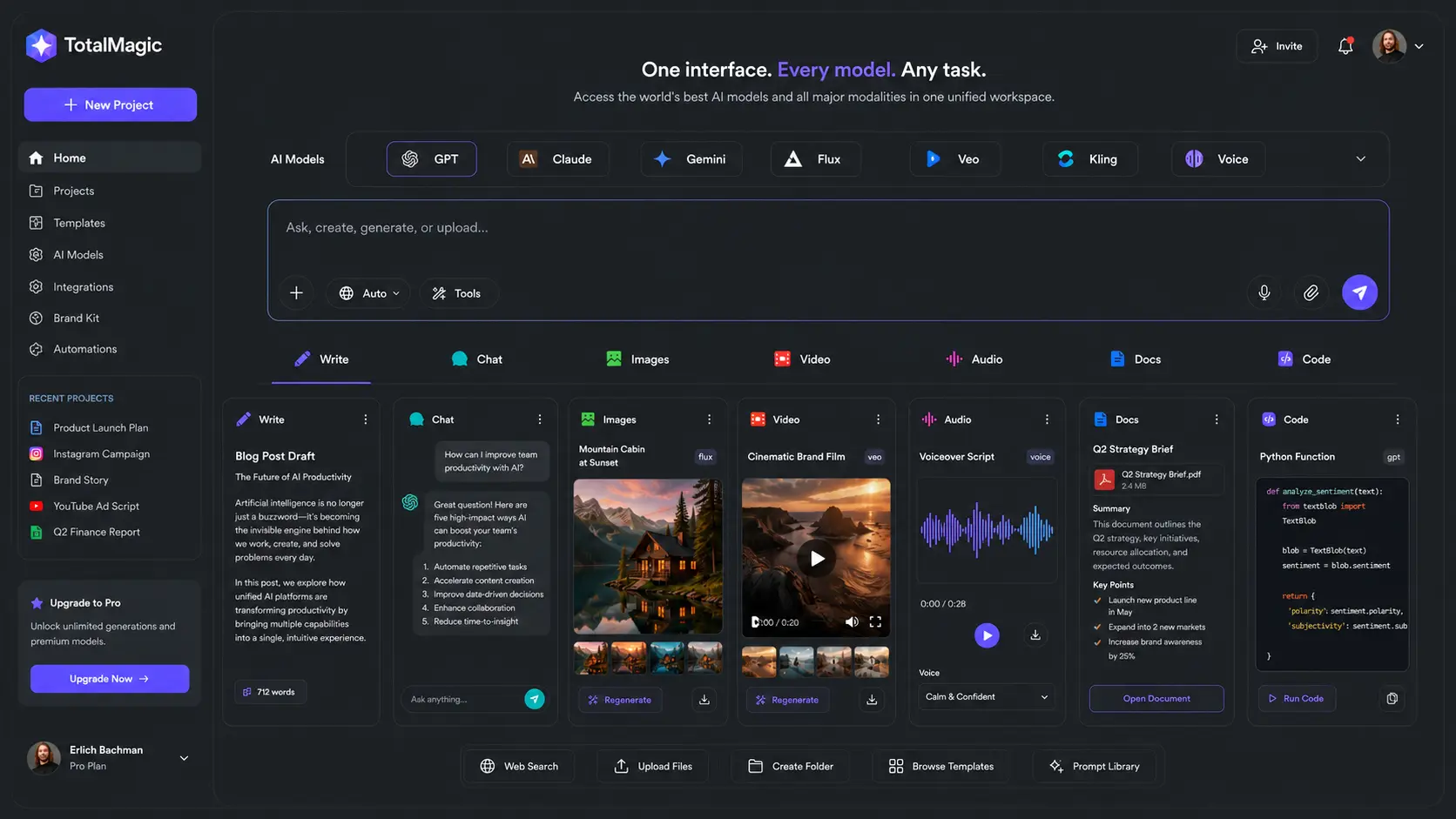The width and height of the screenshot is (1456, 819).
Task: Click the Prompt Library button
Action: (1095, 766)
